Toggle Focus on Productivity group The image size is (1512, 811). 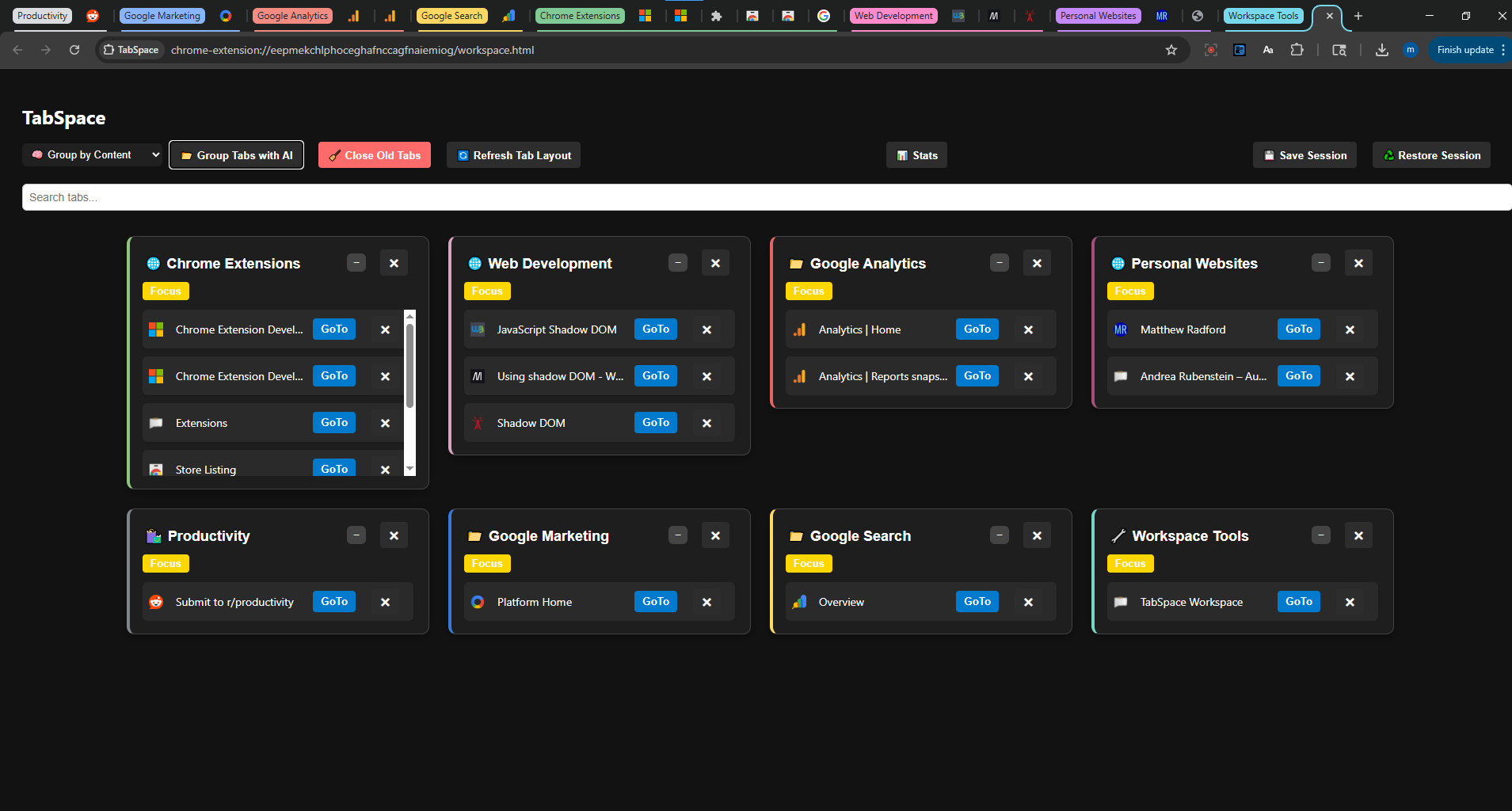pos(166,563)
